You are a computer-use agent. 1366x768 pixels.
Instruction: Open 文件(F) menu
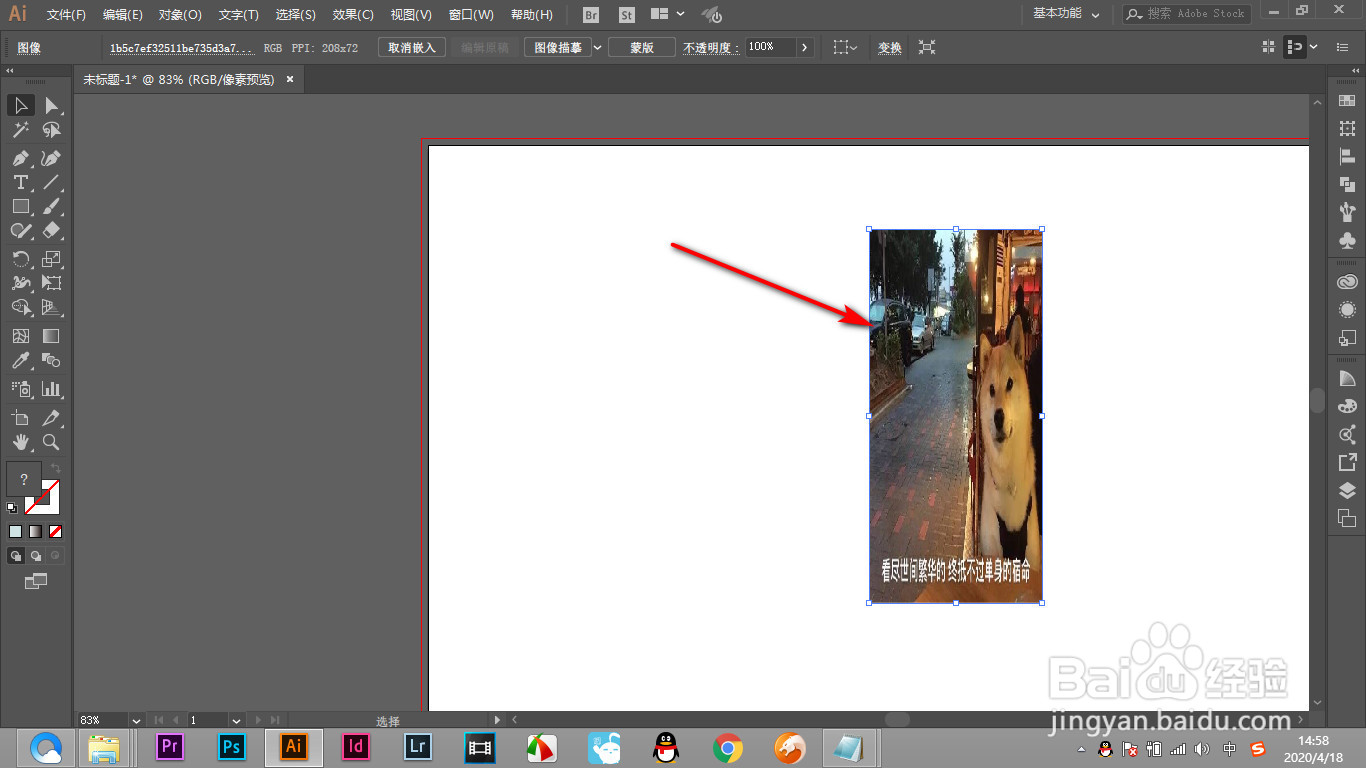(x=66, y=15)
